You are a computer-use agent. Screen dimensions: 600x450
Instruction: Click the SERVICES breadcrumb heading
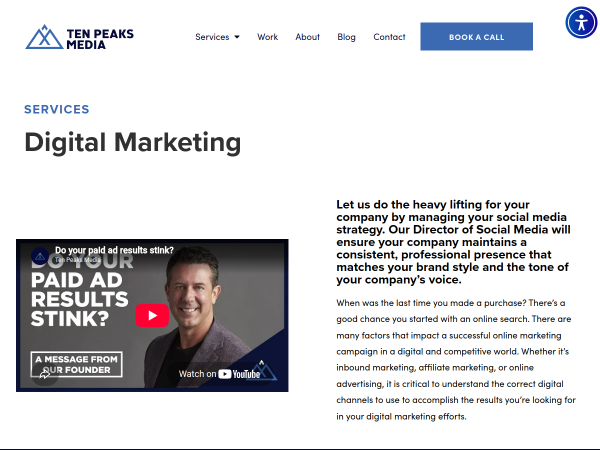57,109
